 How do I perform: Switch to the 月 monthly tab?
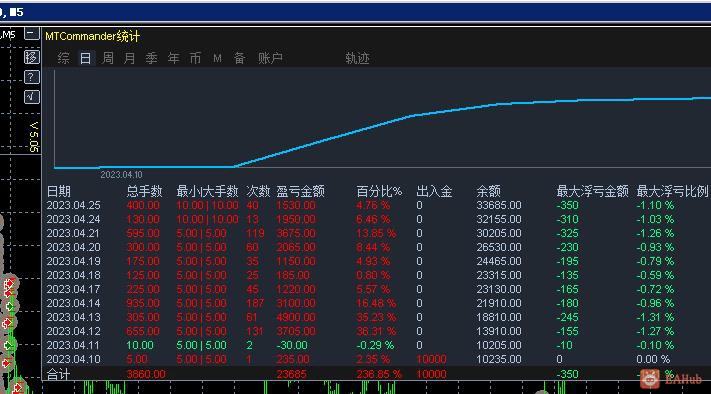point(129,58)
